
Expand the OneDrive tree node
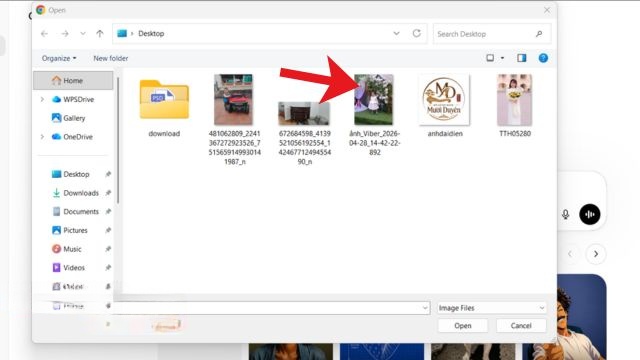tap(42, 137)
